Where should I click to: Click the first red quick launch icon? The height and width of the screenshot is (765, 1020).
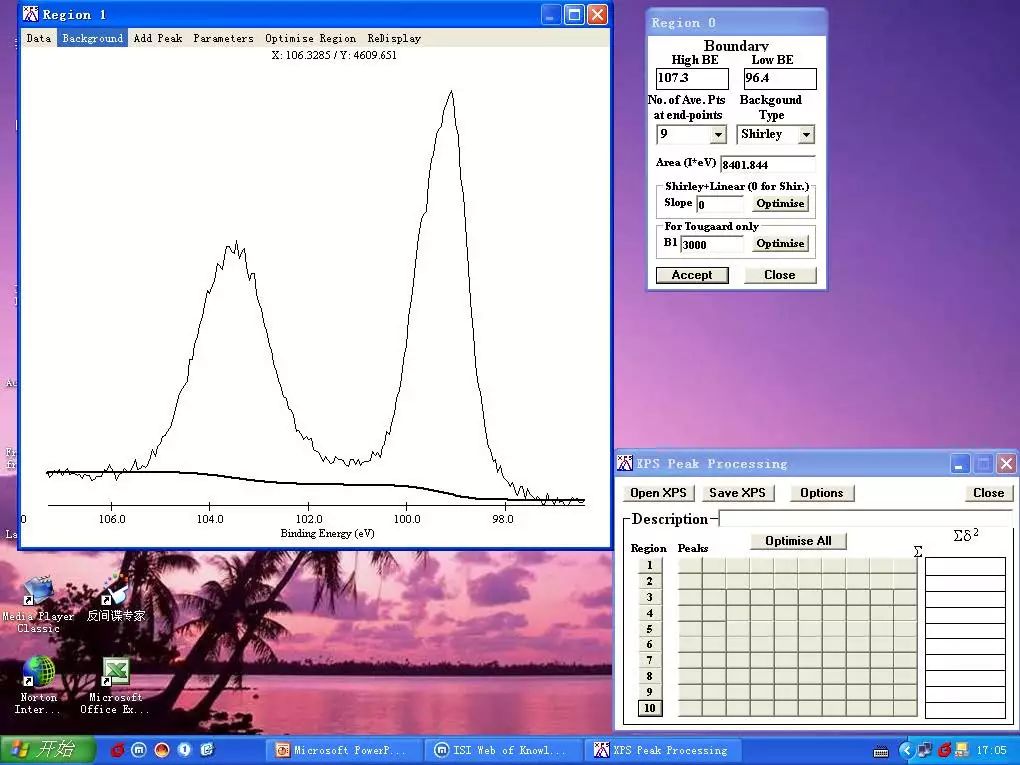pyautogui.click(x=117, y=750)
